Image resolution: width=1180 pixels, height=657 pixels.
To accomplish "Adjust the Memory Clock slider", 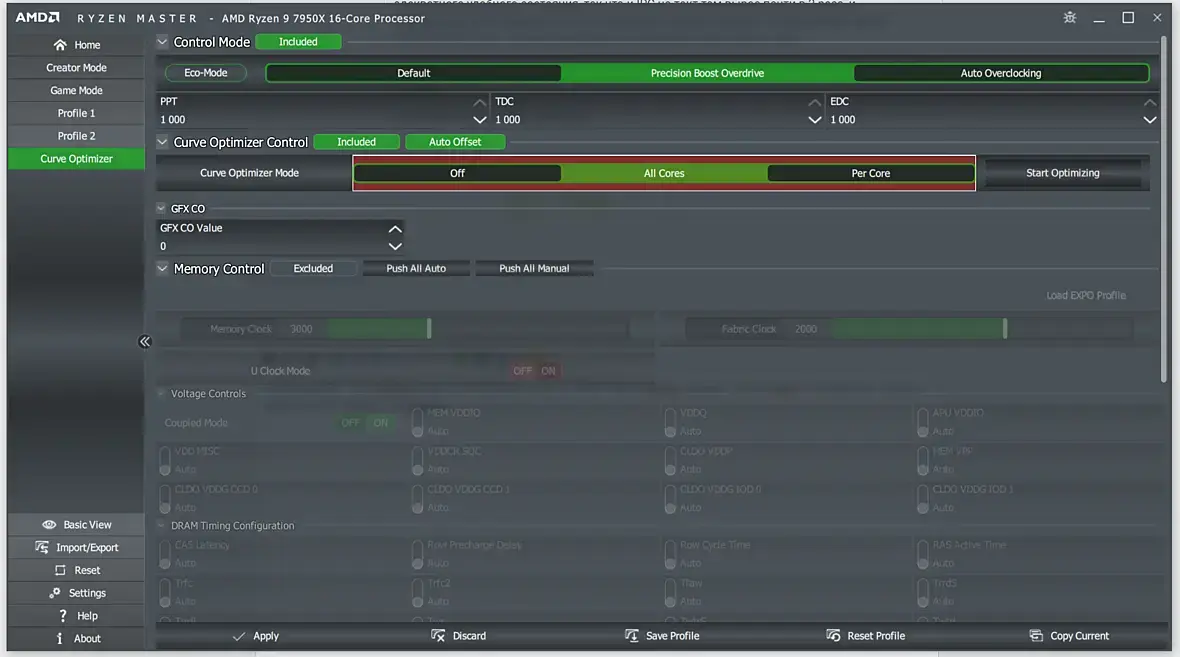I will 429,329.
